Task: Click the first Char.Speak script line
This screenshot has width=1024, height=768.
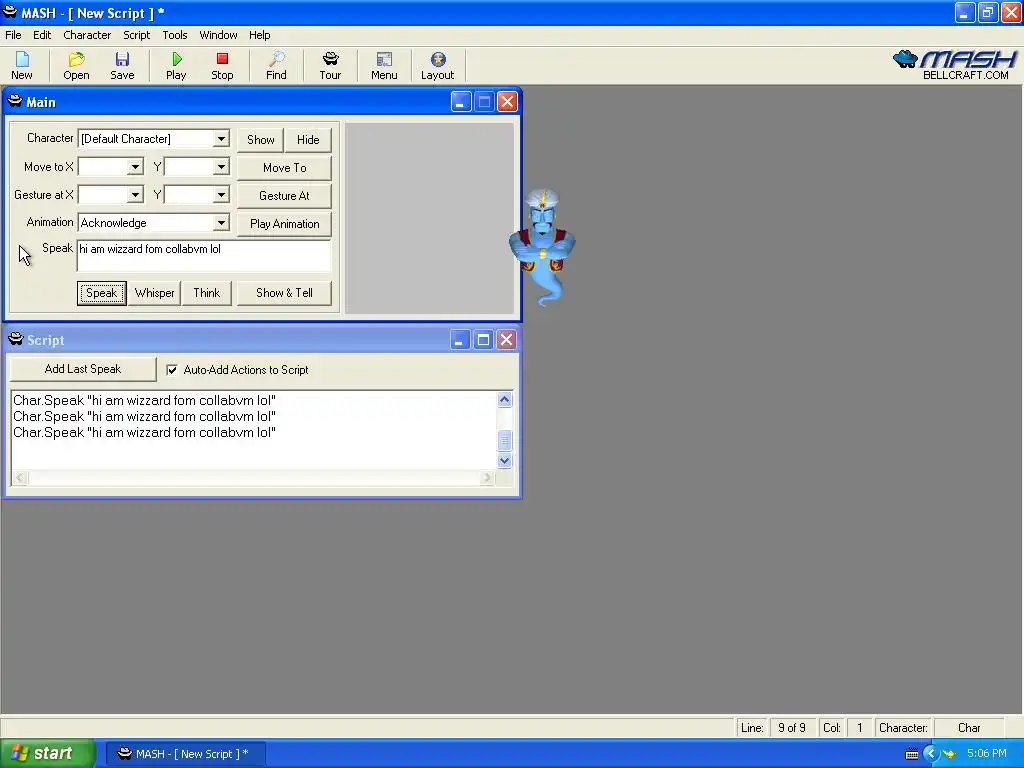Action: tap(144, 400)
